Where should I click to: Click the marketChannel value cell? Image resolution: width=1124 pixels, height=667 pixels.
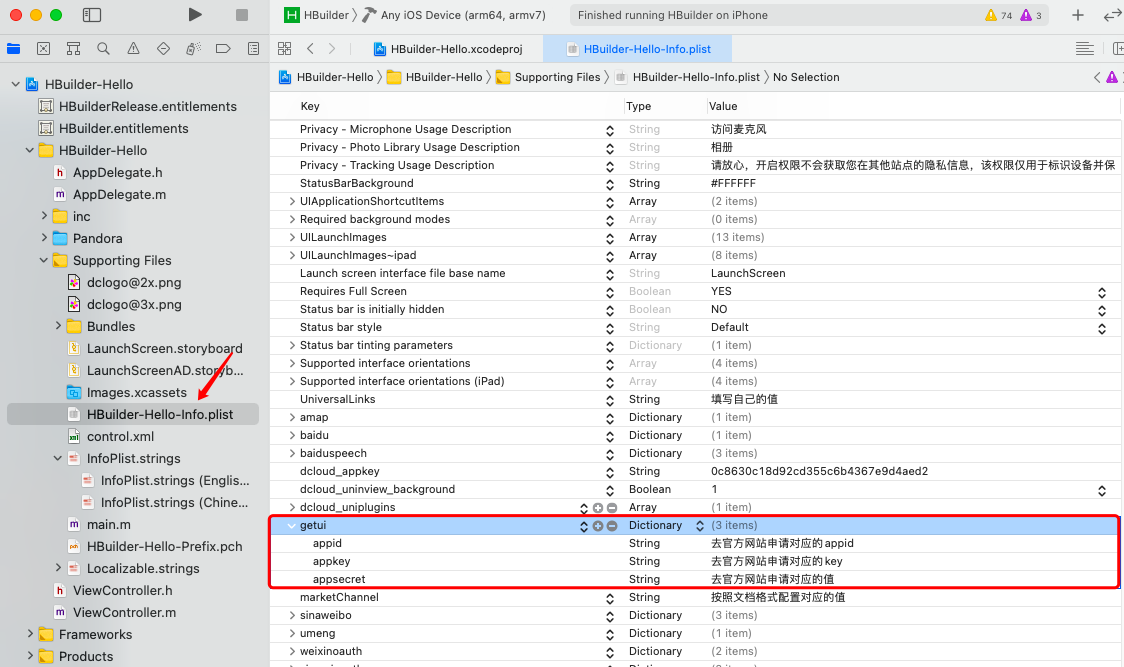[778, 597]
